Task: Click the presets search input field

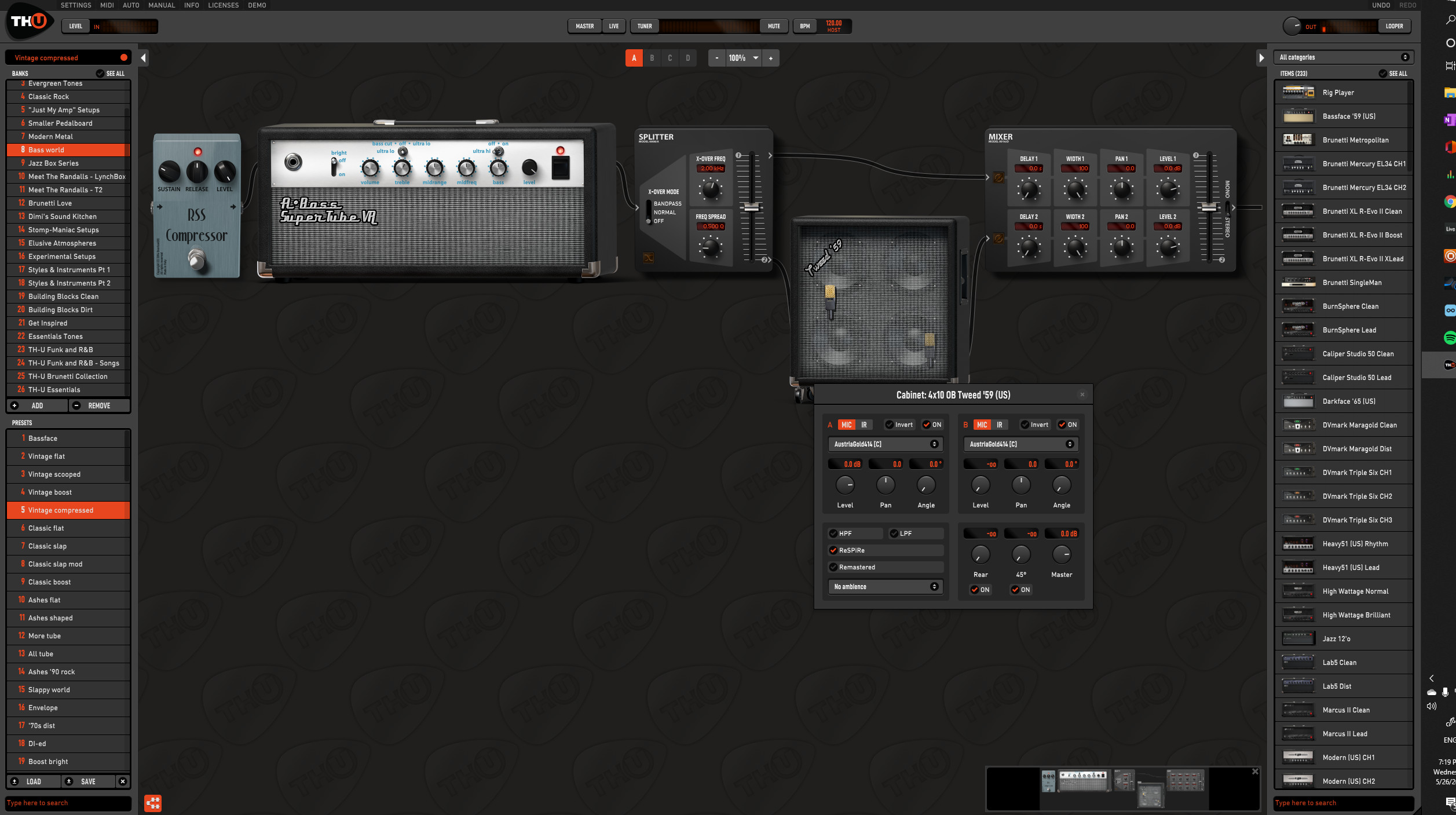Action: click(68, 803)
